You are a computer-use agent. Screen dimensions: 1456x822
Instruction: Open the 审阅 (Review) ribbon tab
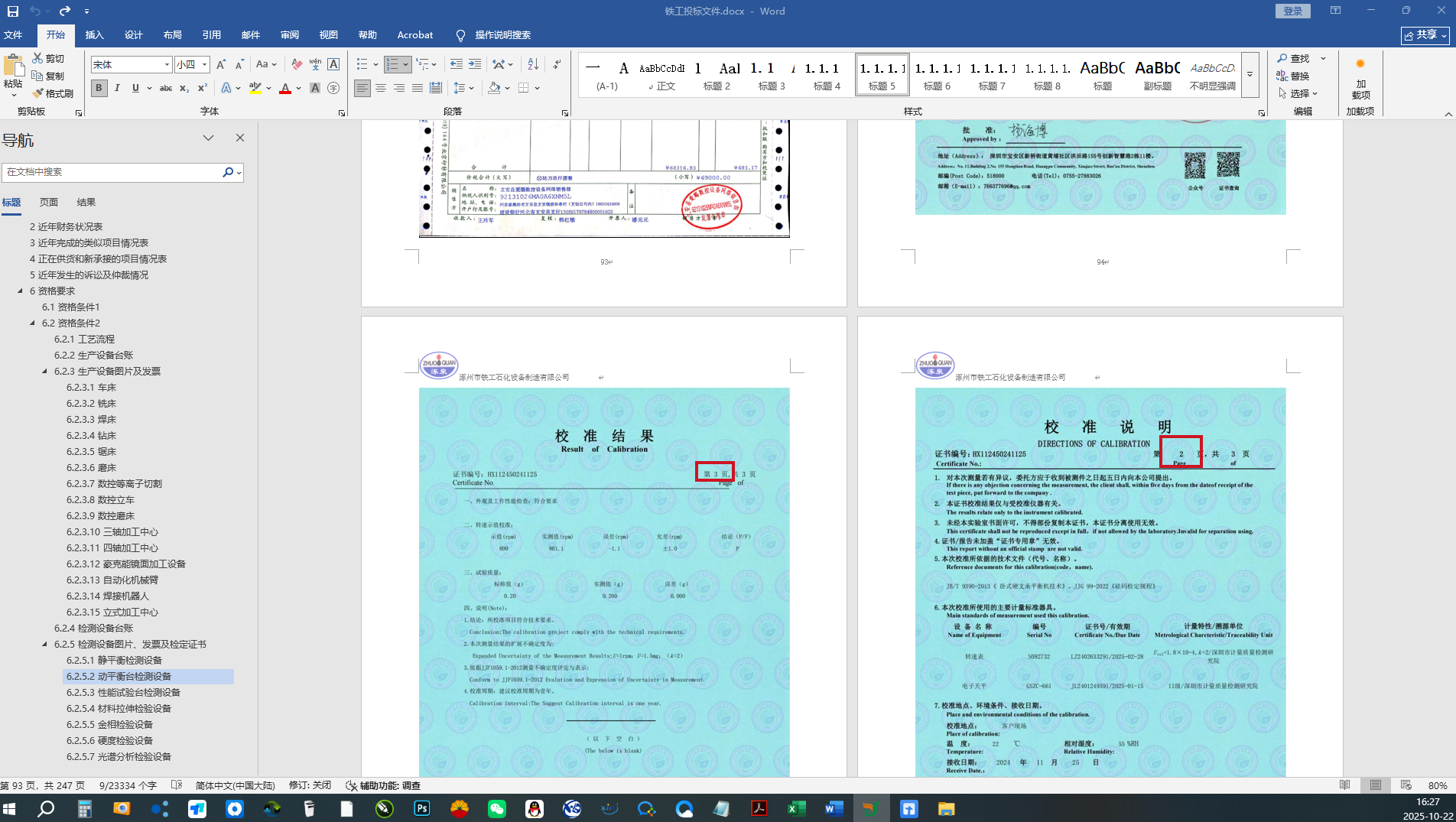(290, 35)
